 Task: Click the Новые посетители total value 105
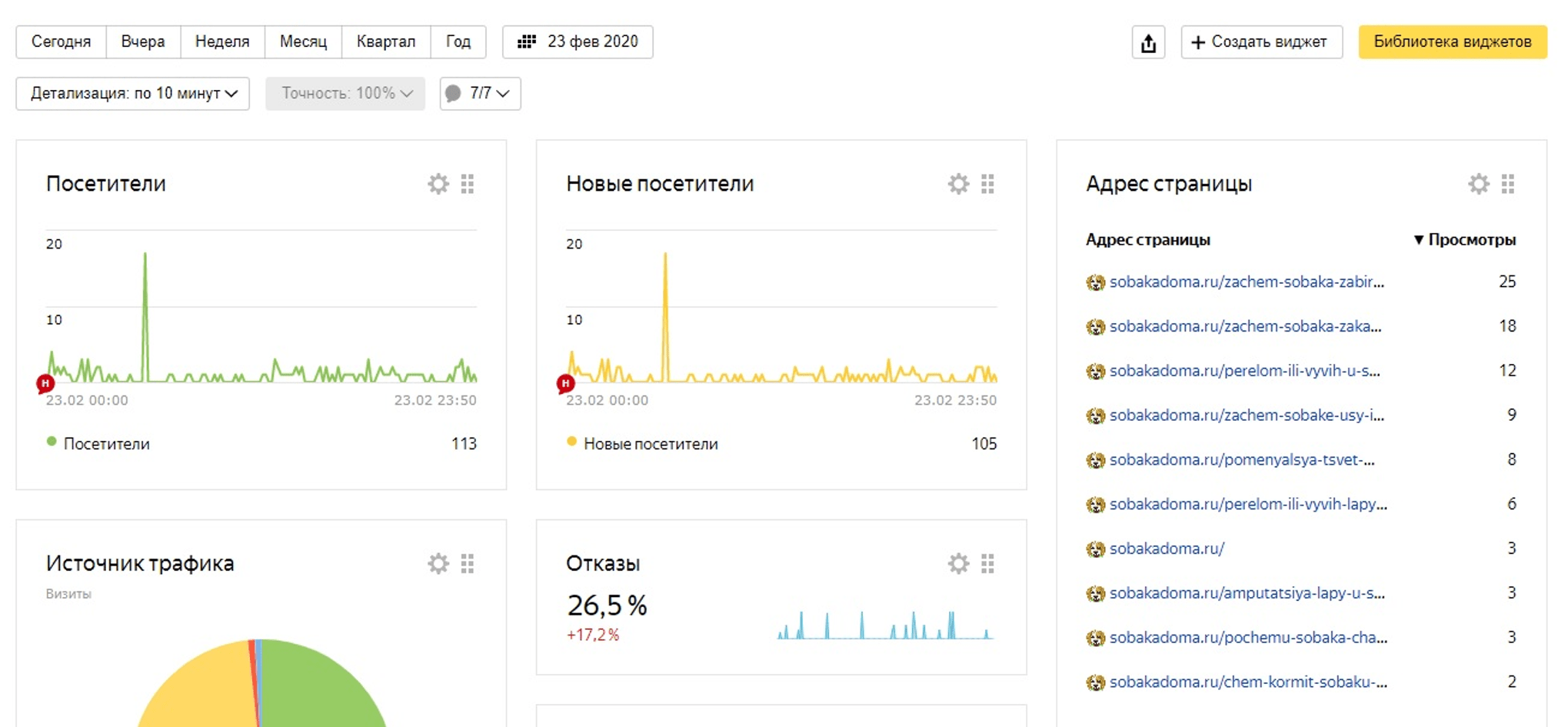tap(984, 444)
